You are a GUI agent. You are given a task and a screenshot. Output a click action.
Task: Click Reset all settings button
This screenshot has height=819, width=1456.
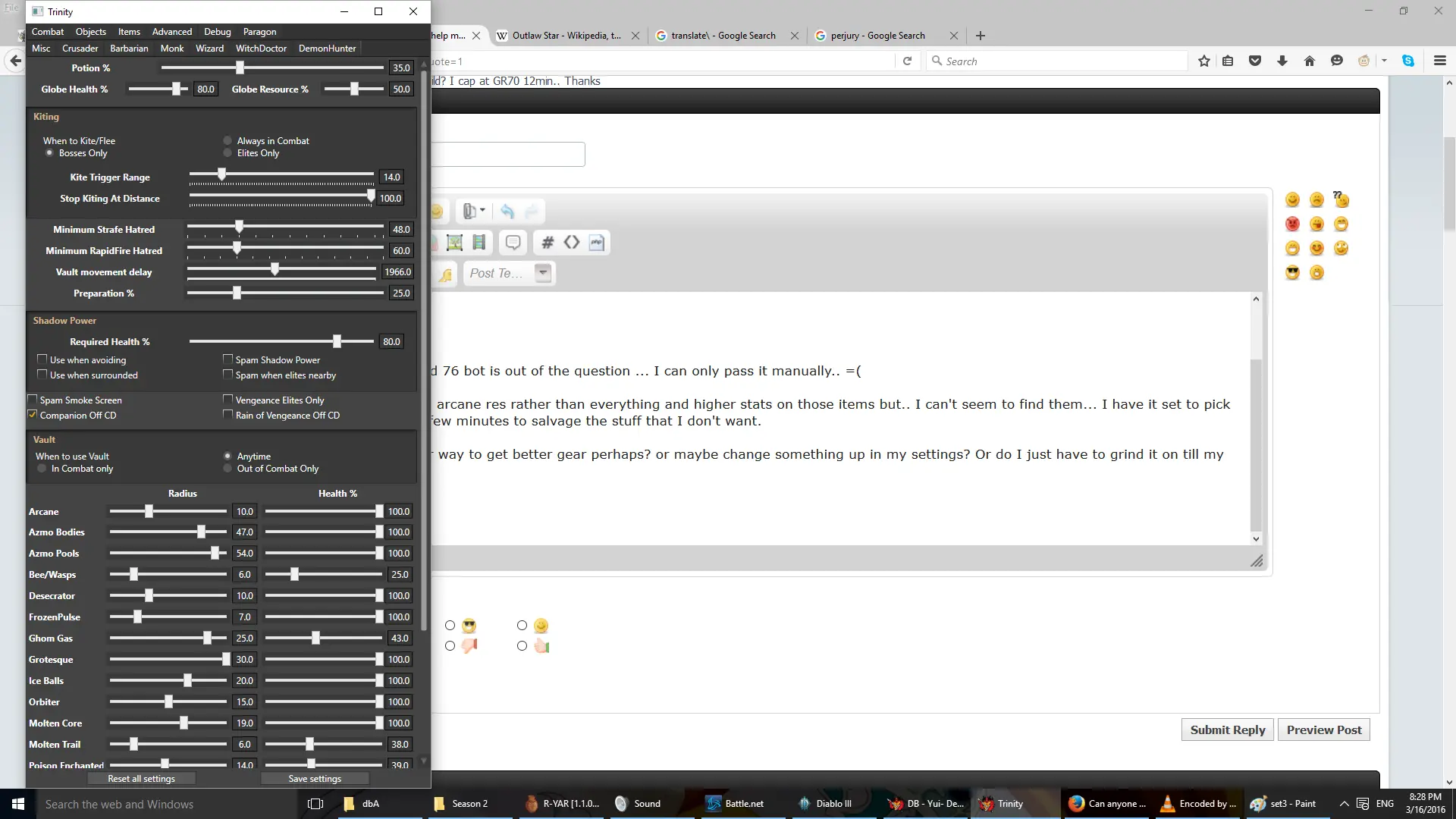pos(141,779)
